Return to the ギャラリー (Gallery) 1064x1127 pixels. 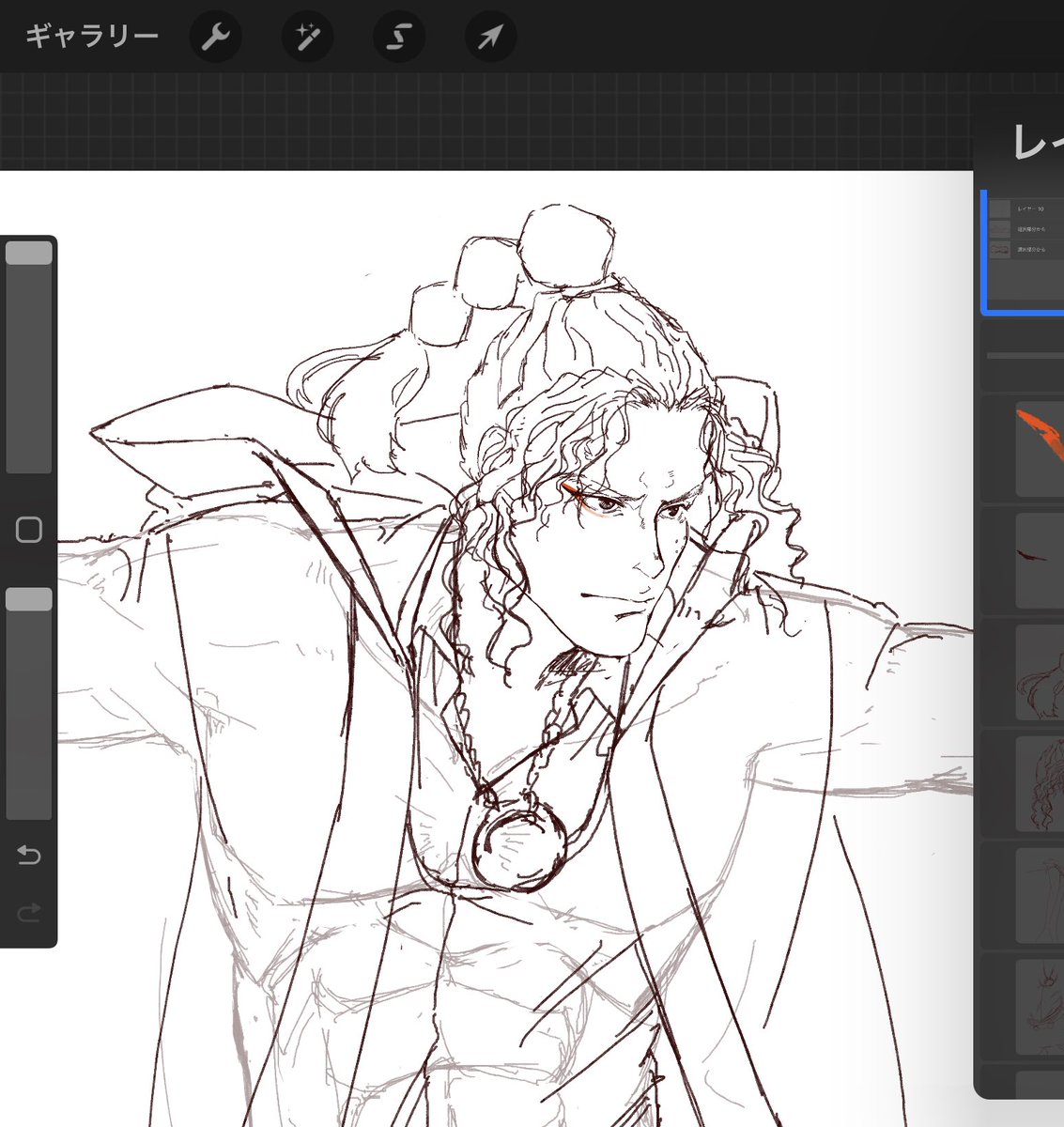[x=91, y=38]
